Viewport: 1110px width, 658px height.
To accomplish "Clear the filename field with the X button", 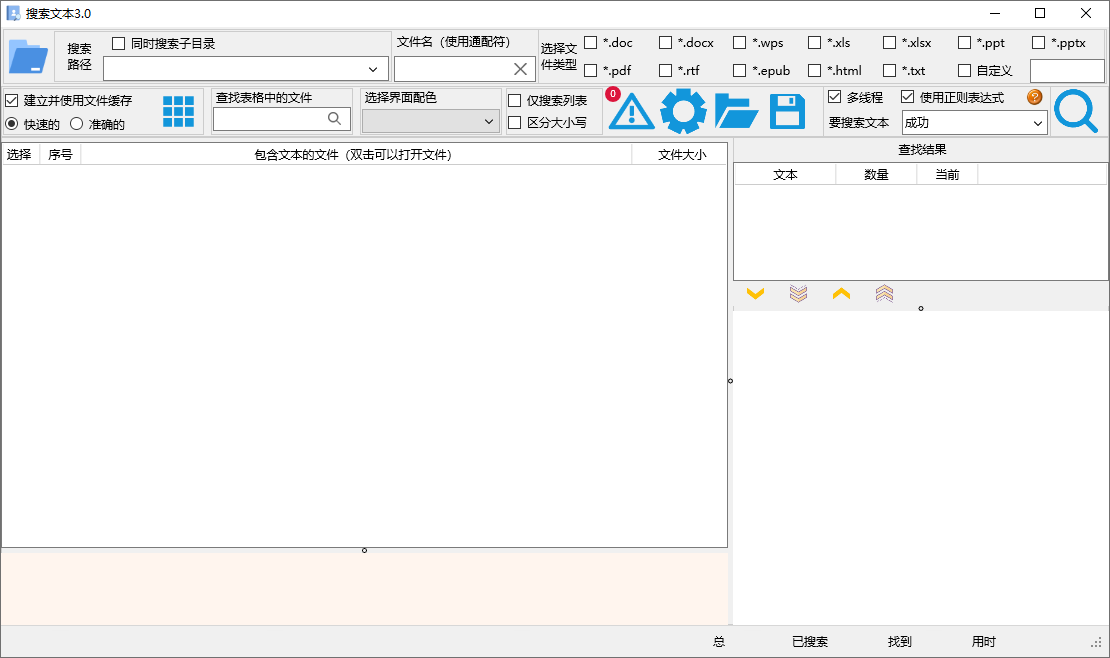I will click(x=519, y=69).
